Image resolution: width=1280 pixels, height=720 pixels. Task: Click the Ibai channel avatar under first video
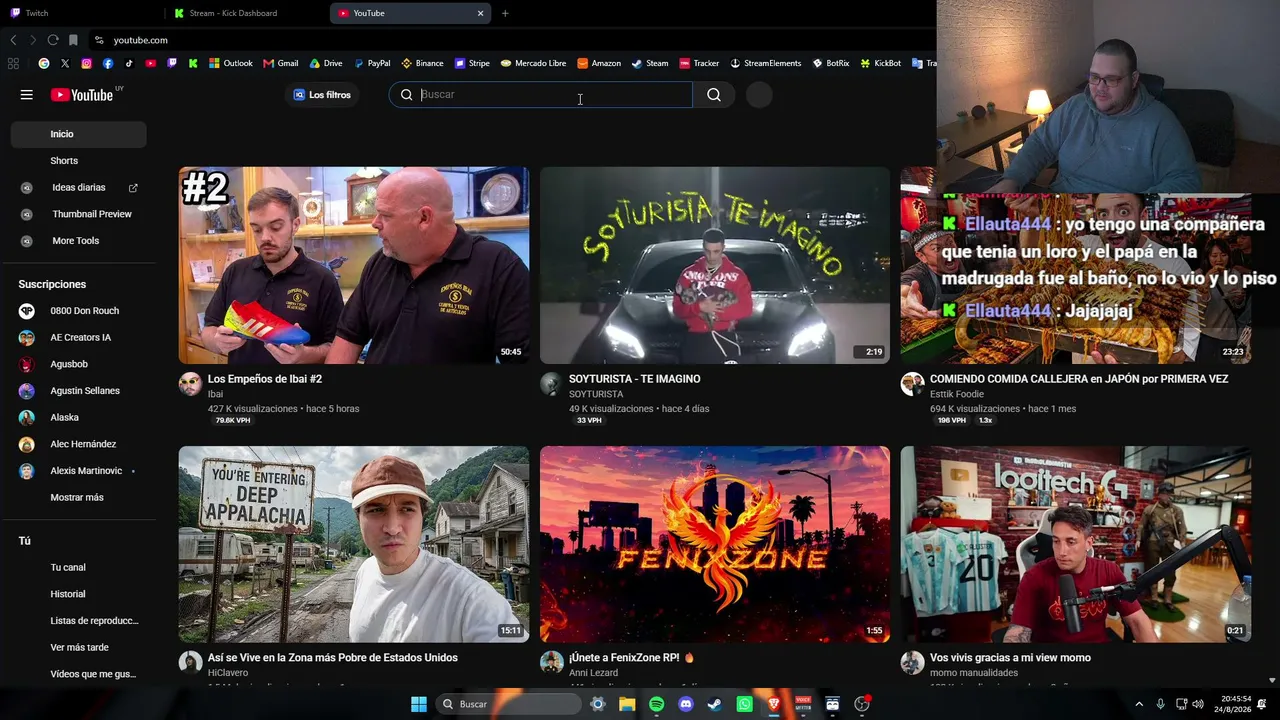coord(190,384)
